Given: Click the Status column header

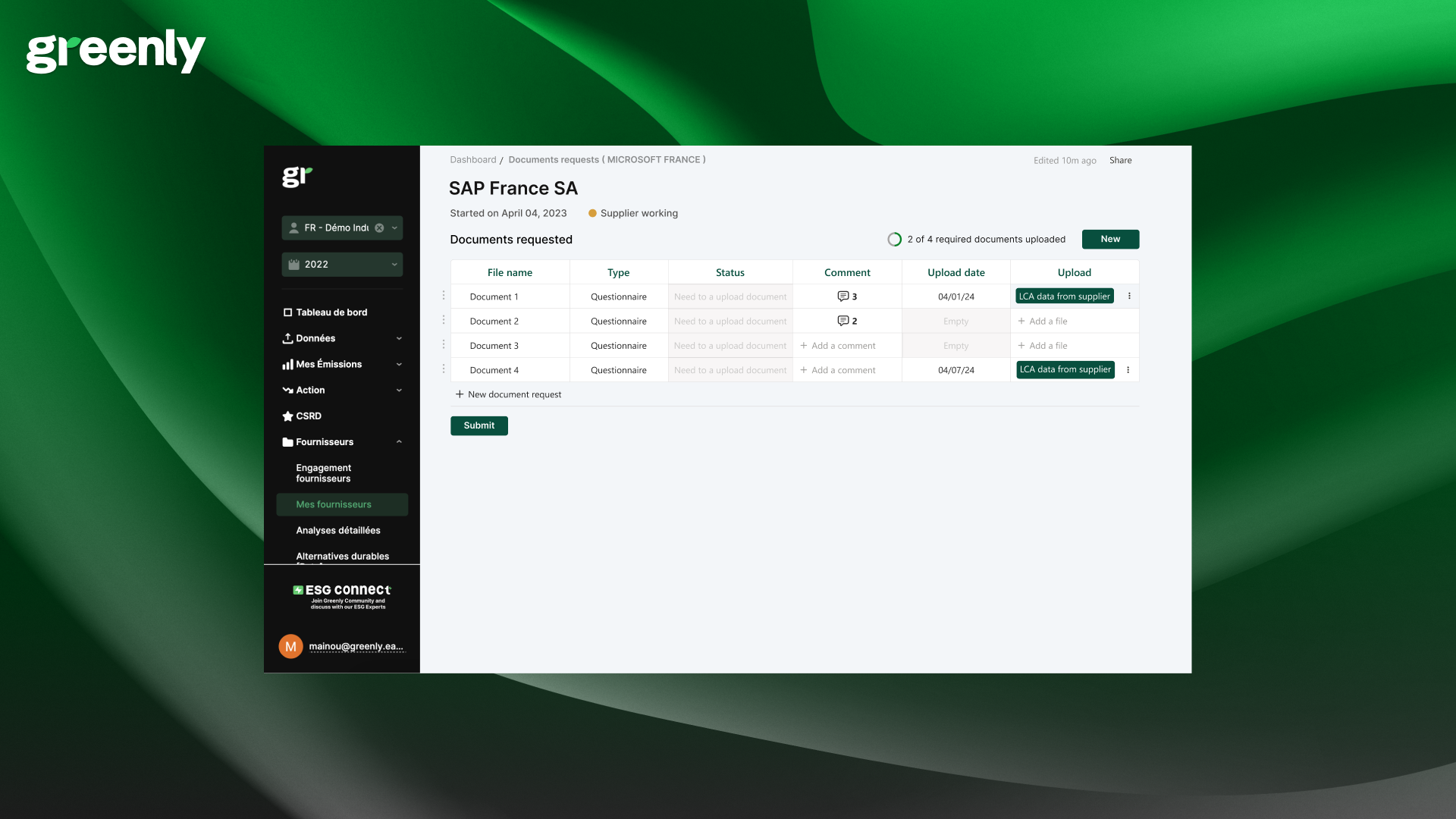Looking at the screenshot, I should (730, 273).
